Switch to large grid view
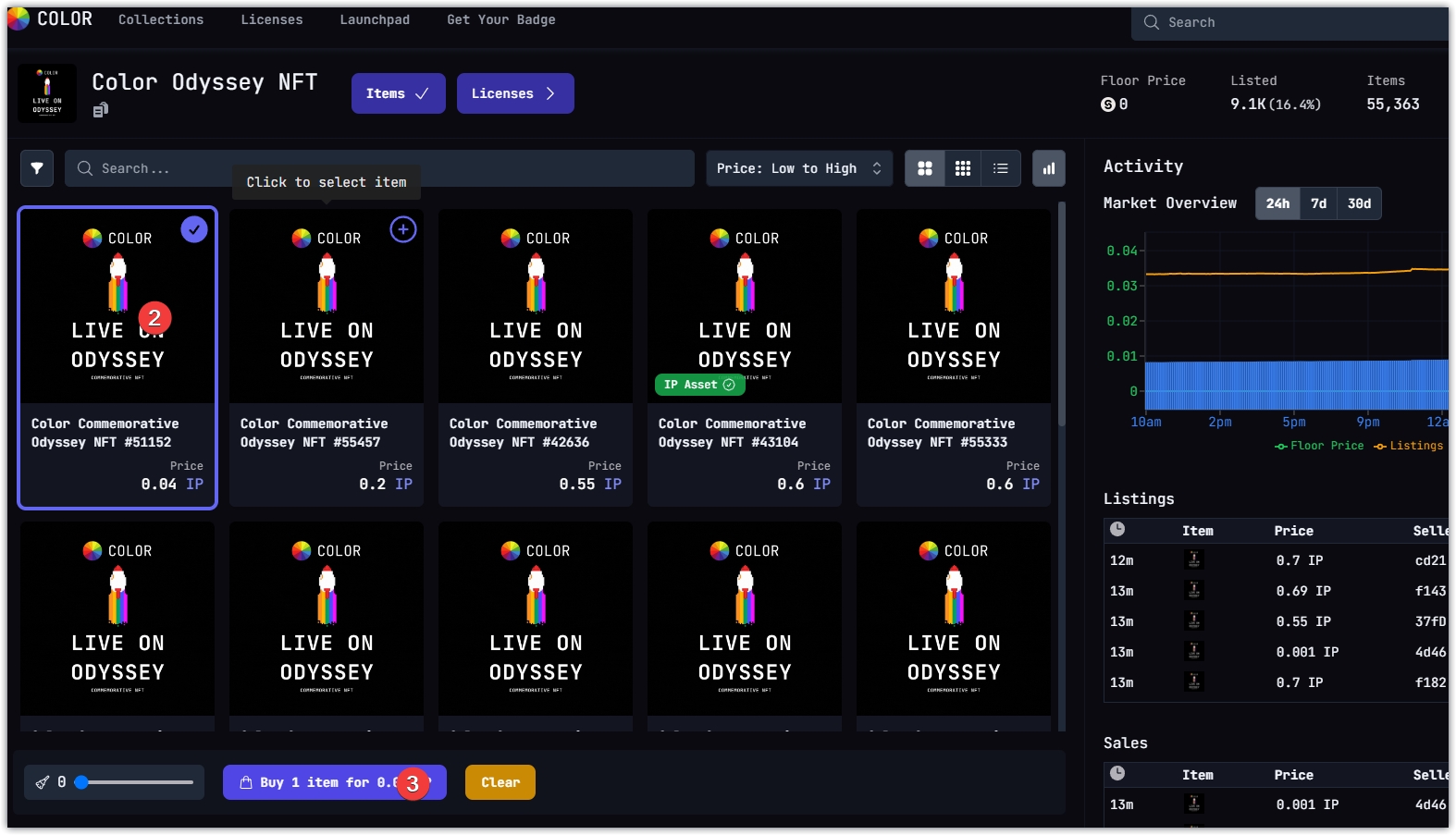The width and height of the screenshot is (1456, 835). click(x=924, y=168)
